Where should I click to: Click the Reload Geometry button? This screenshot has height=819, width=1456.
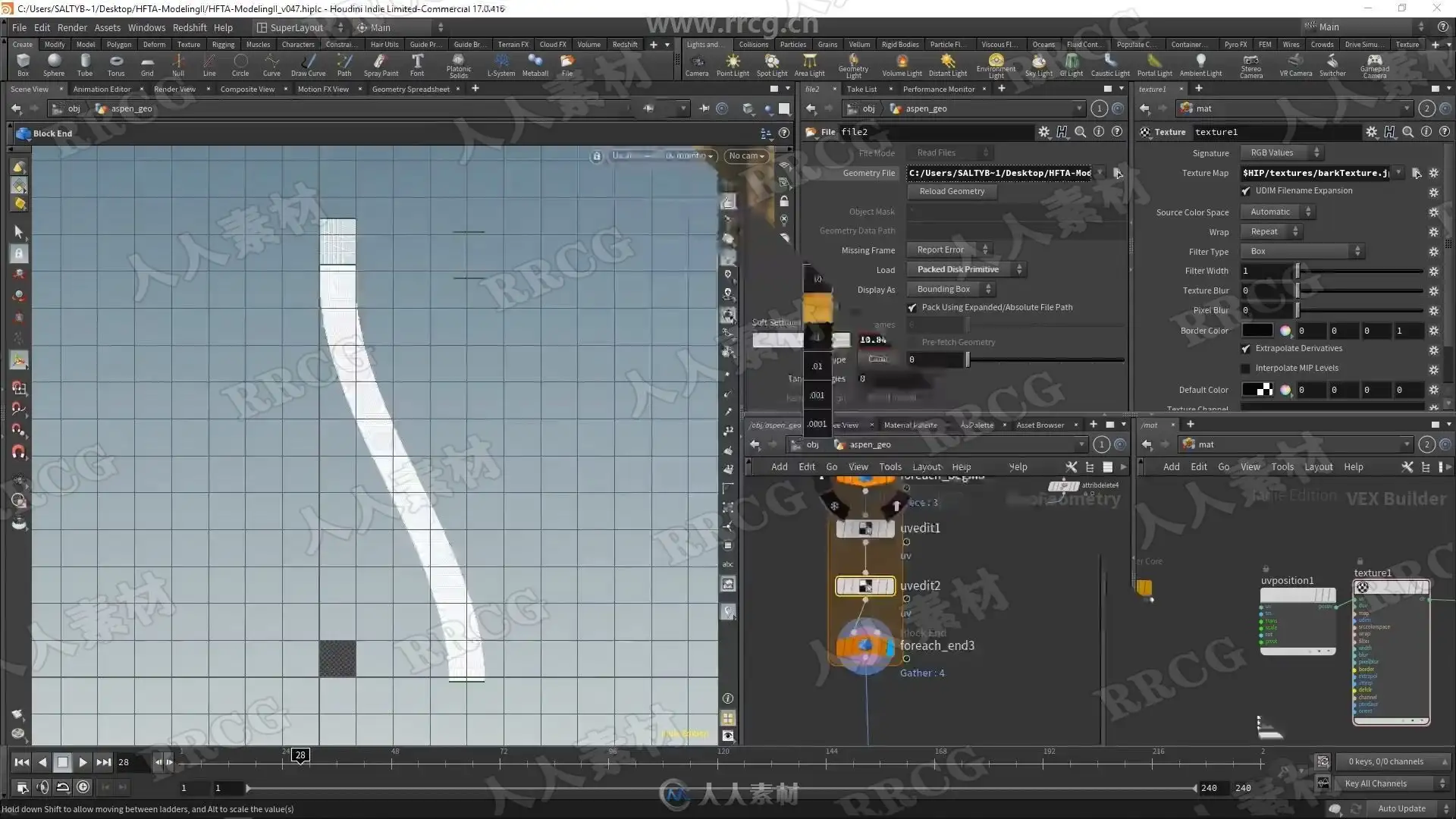tap(952, 192)
